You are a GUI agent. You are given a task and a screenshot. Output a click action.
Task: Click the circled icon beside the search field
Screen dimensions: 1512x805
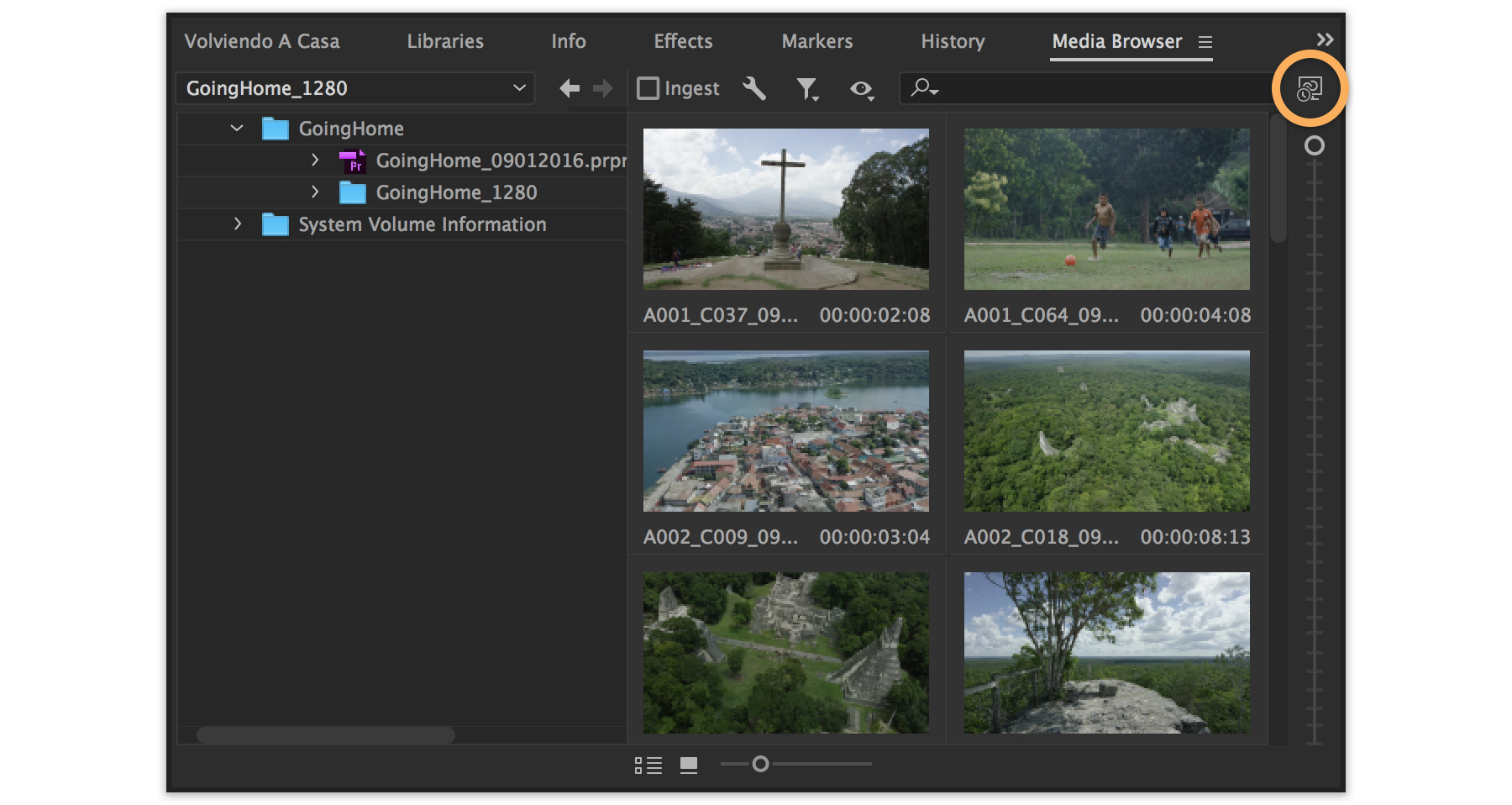(1310, 88)
